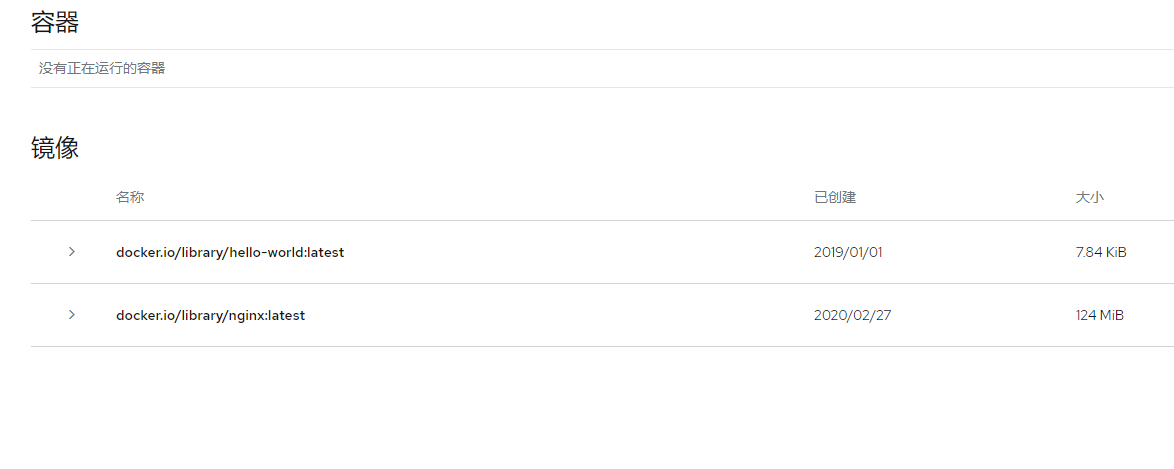Screen dimensions: 1174x469
Task: Click the 大小 column header
Action: 1089,198
